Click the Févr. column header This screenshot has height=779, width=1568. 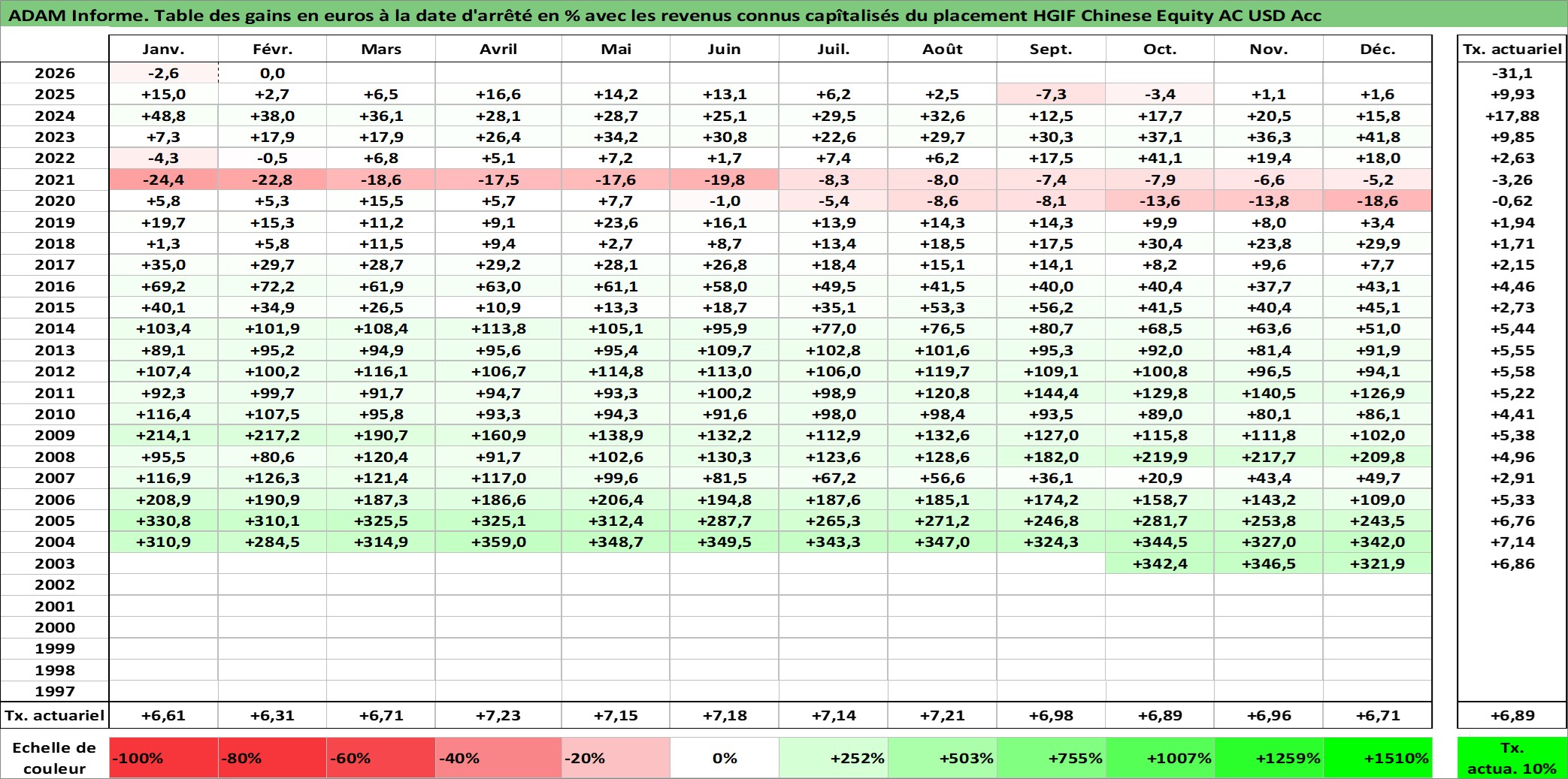(272, 49)
